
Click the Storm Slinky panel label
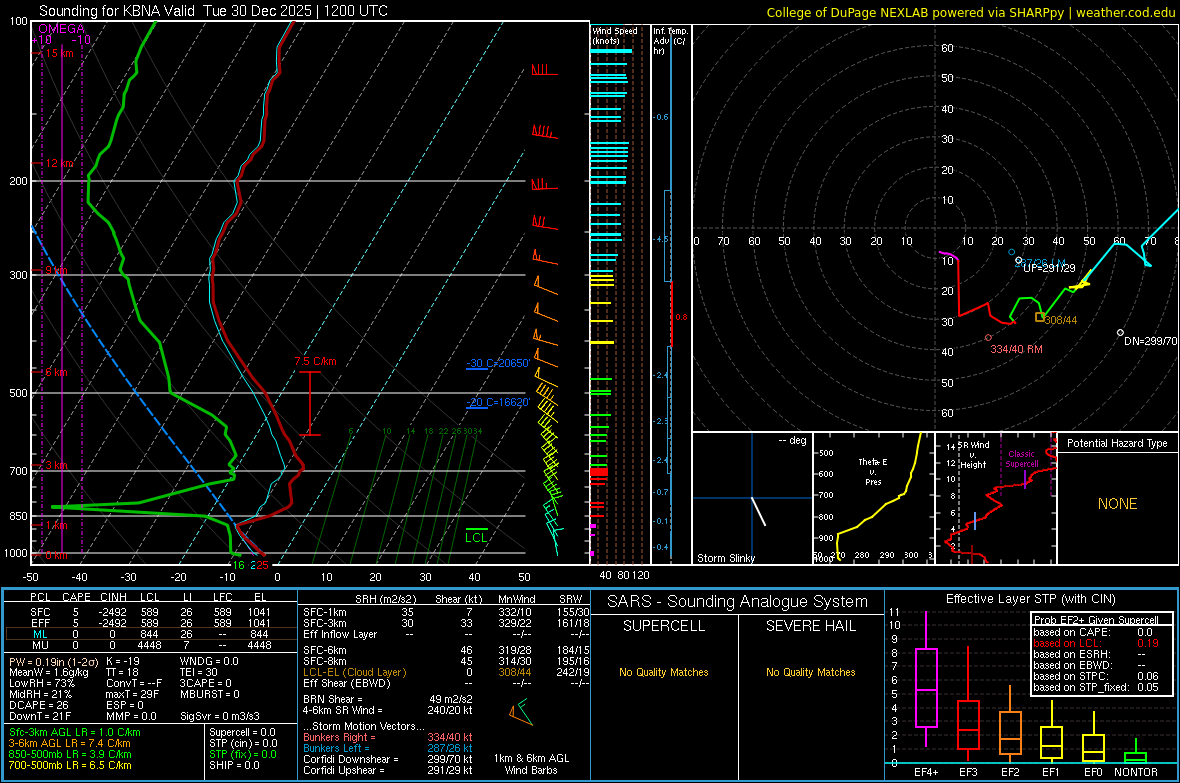pyautogui.click(x=725, y=558)
